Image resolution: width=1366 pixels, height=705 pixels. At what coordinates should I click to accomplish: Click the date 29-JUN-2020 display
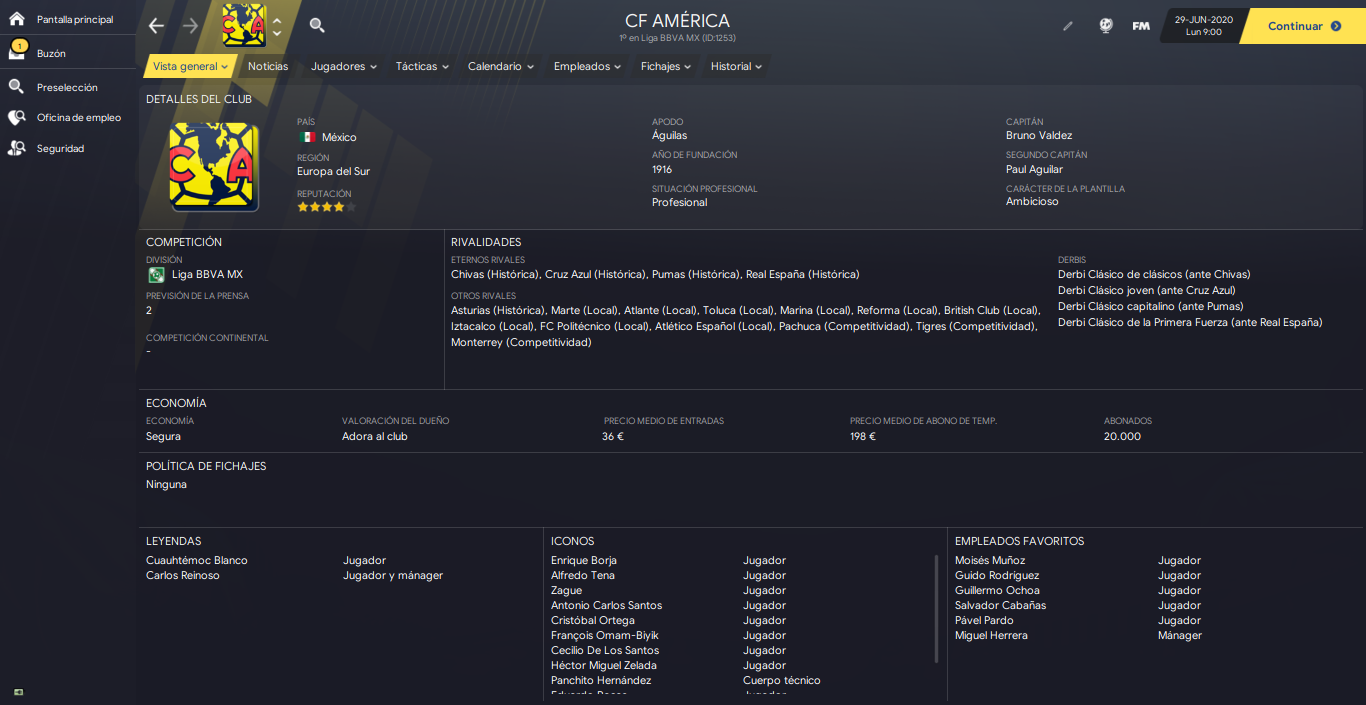pos(1204,19)
